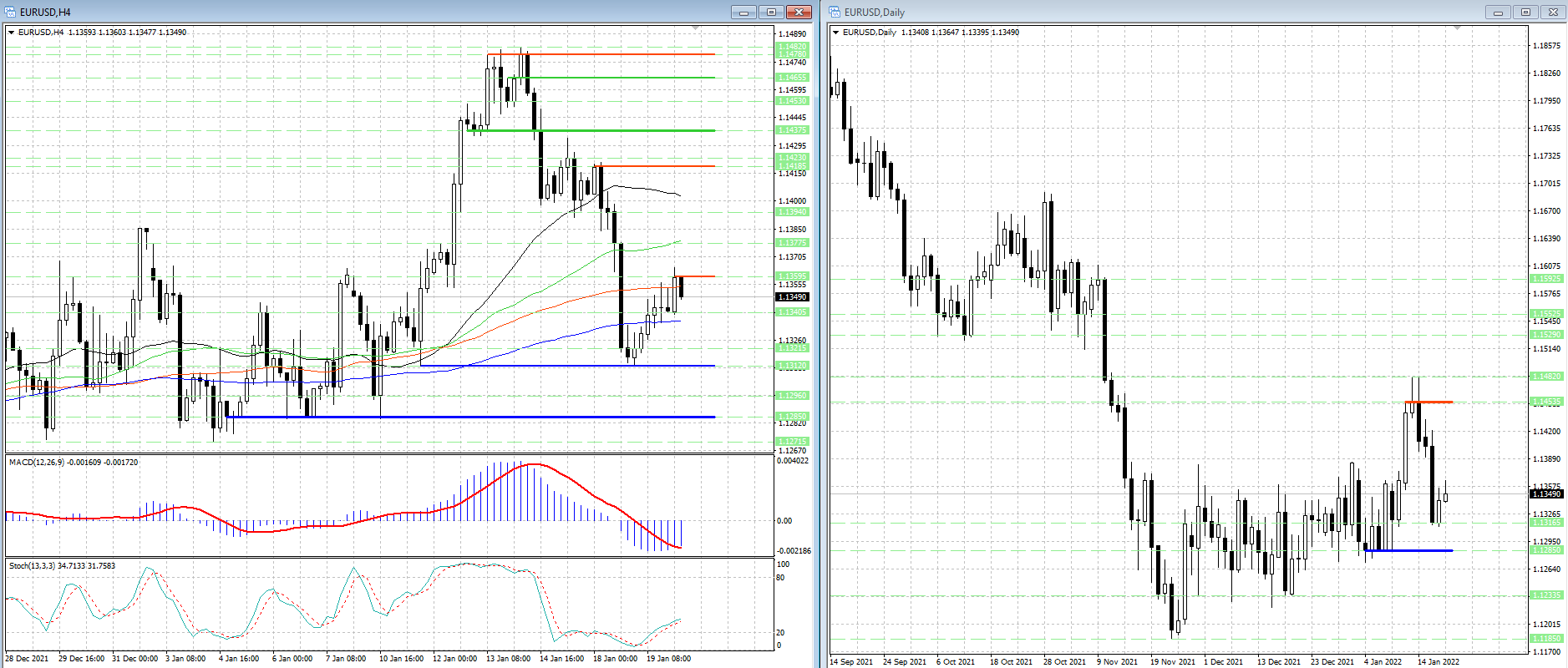
Task: Close the EURUSD,Daily chart window
Action: click(1553, 12)
